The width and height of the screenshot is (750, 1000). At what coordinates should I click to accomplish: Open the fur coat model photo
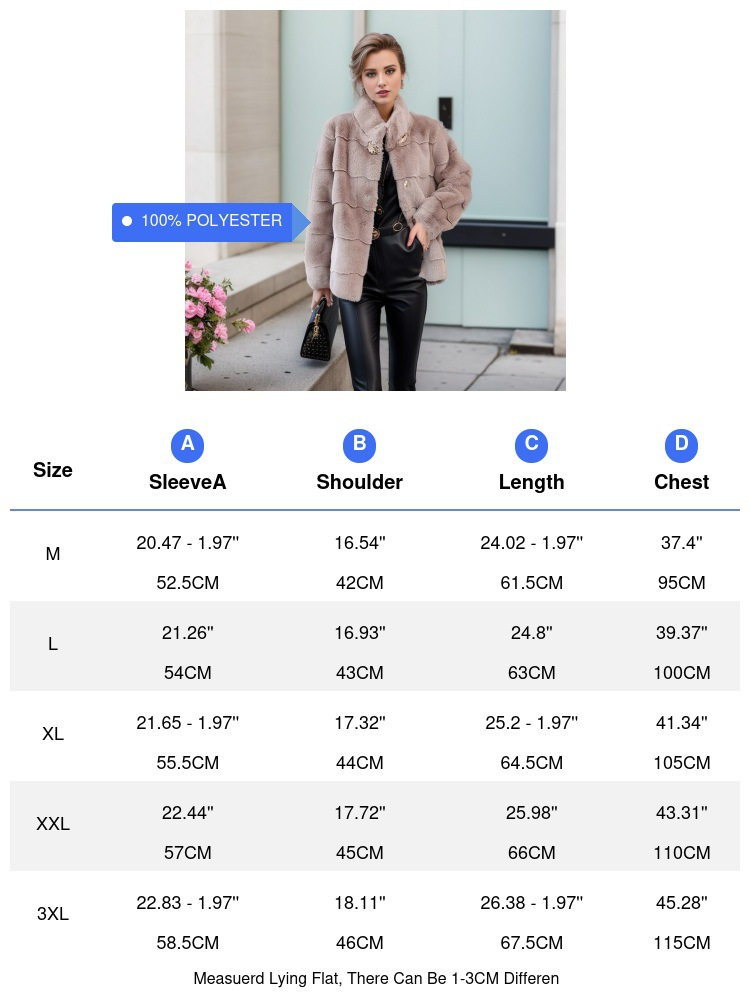[375, 200]
